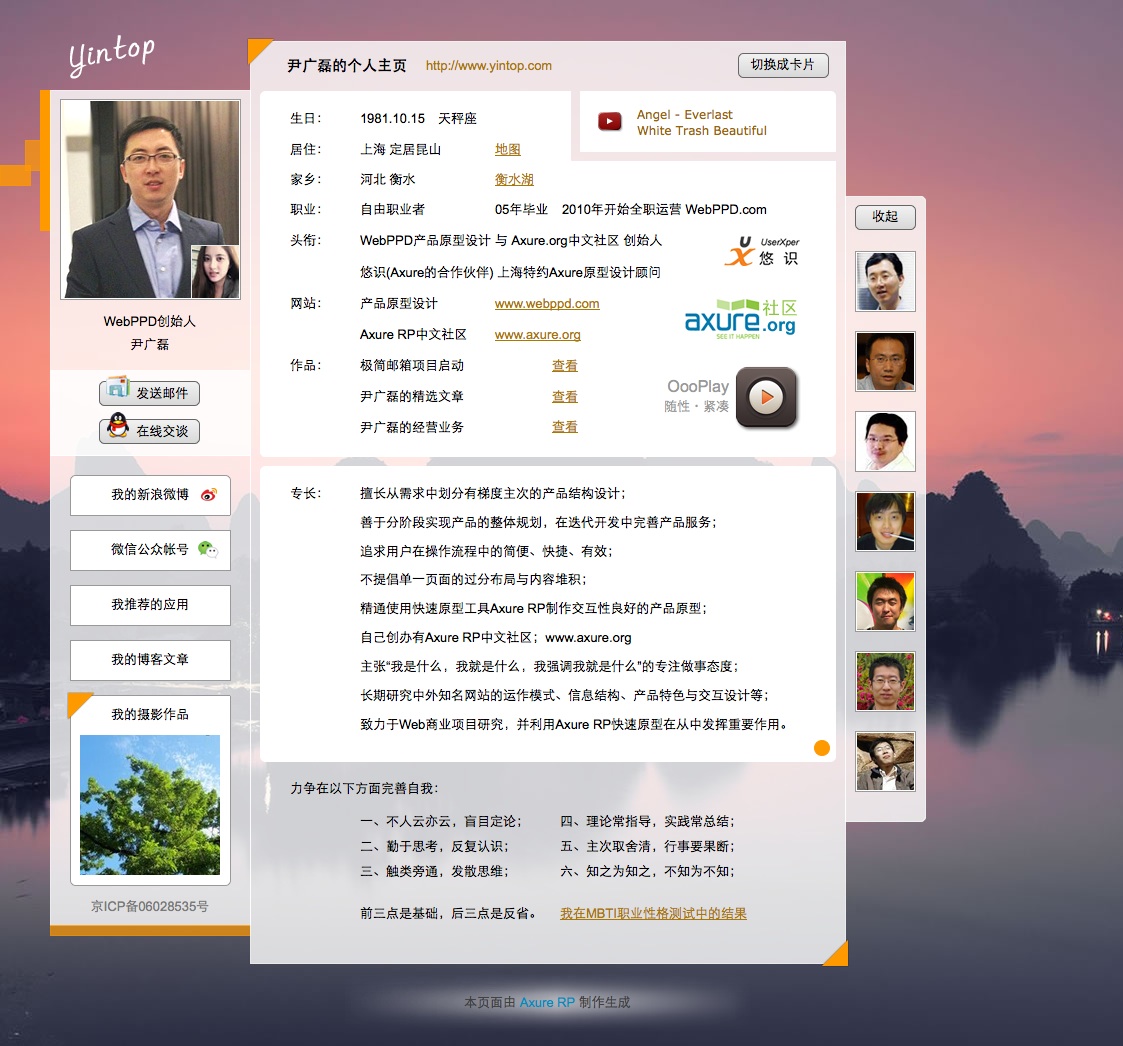
Task: Click the orange dot in 专长 panel
Action: click(x=821, y=748)
